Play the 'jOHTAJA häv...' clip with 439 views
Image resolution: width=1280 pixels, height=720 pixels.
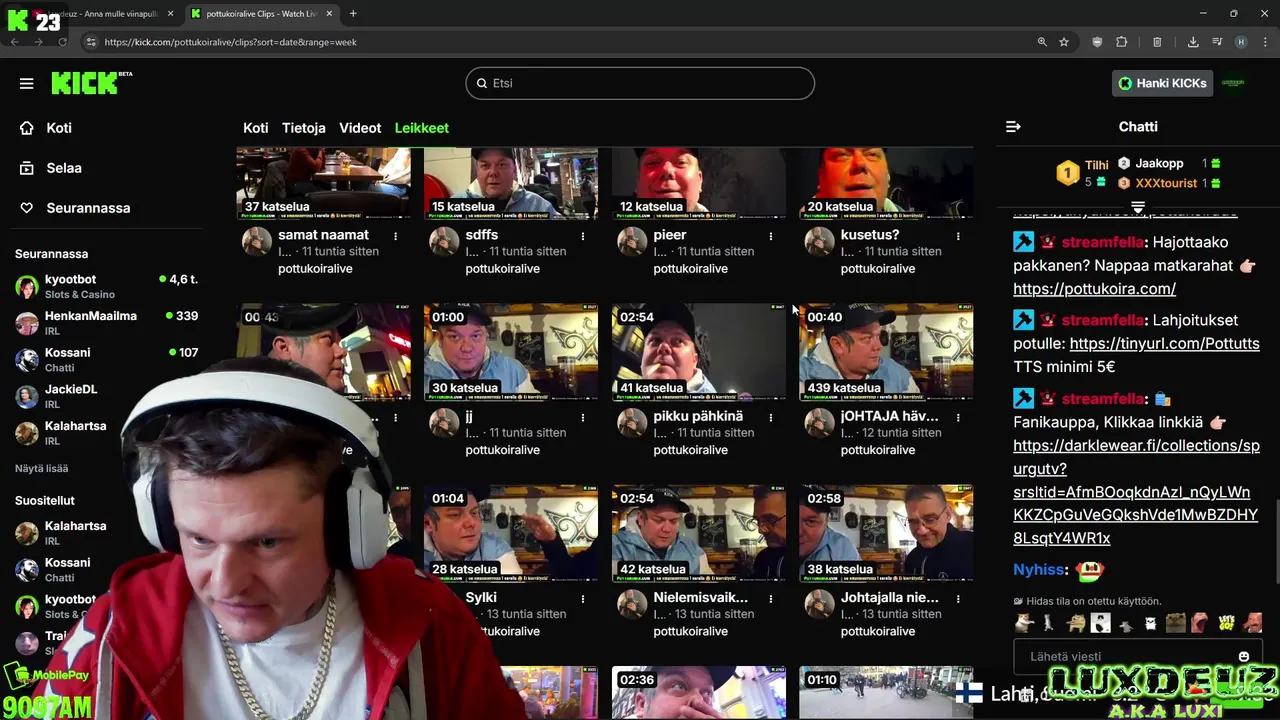tap(886, 351)
